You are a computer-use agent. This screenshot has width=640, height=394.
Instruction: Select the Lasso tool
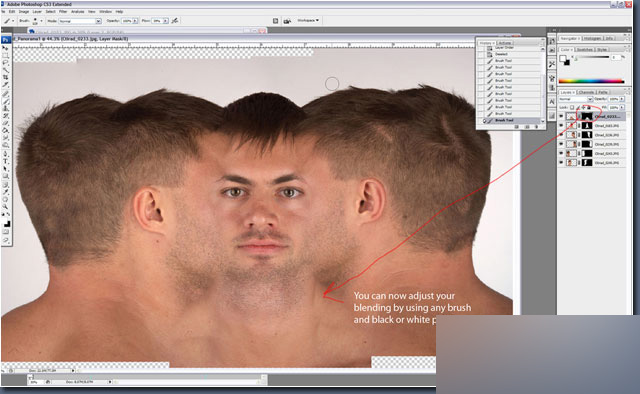click(5, 63)
